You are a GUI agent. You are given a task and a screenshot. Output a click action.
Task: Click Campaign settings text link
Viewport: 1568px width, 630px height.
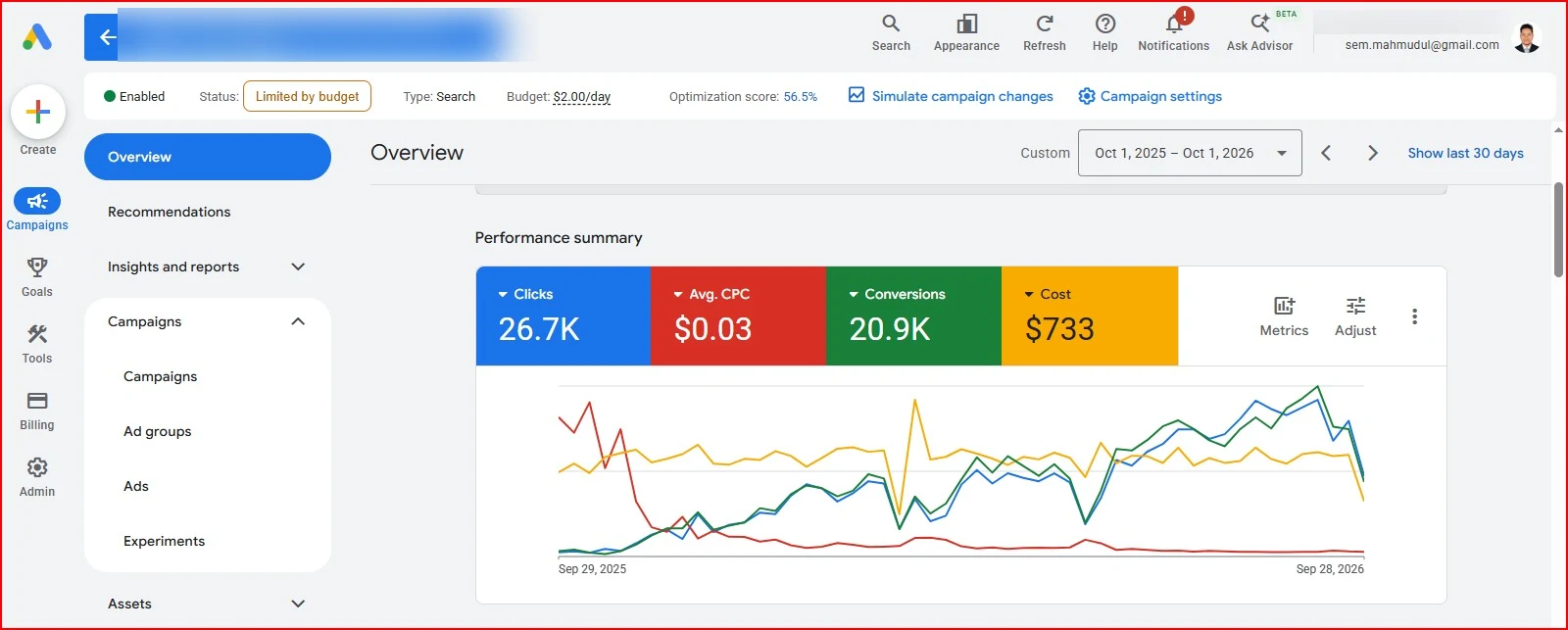[1161, 96]
